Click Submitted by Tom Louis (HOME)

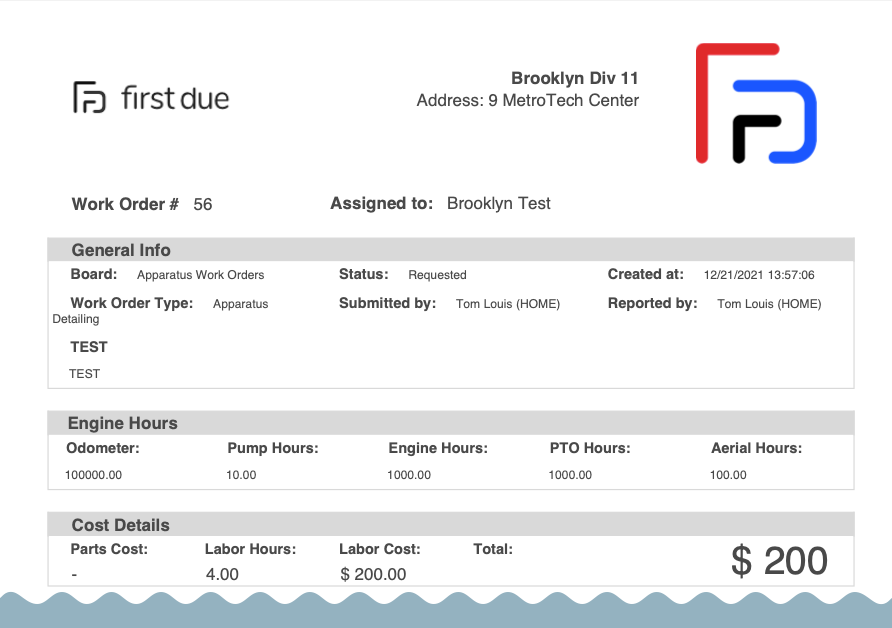tap(507, 304)
